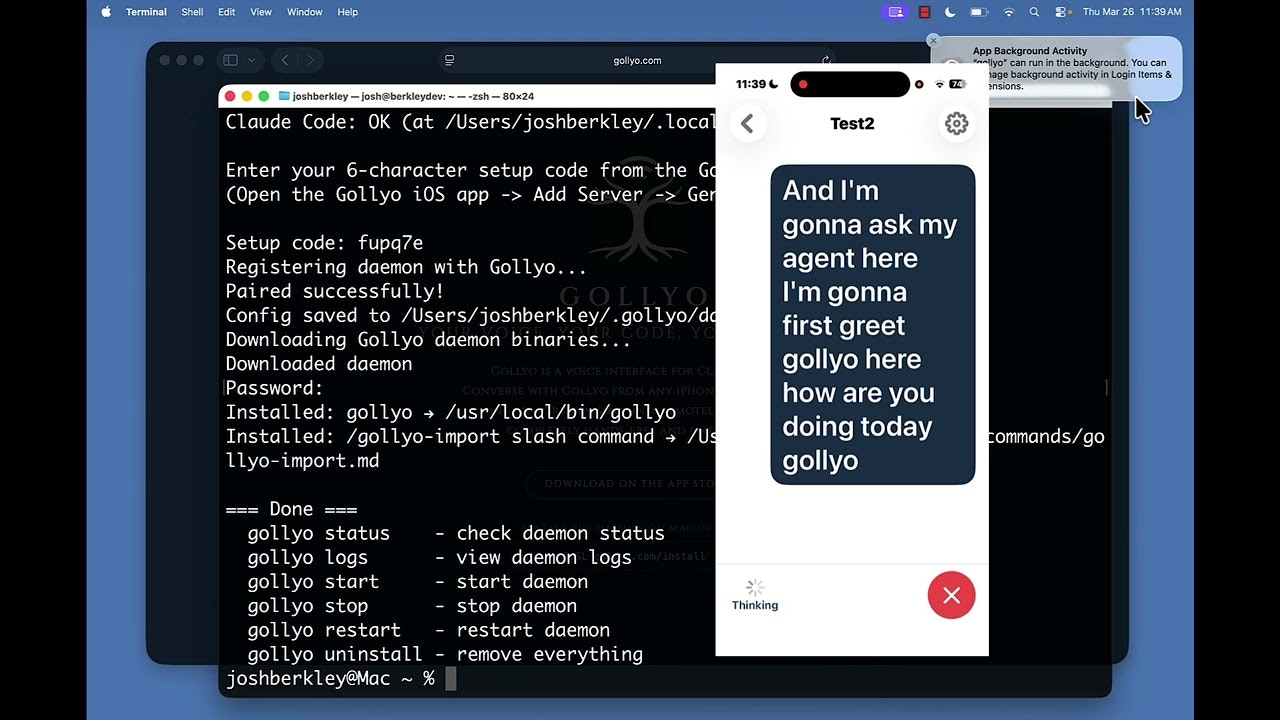
Task: Minimize the Terminal window
Action: pyautogui.click(x=247, y=96)
